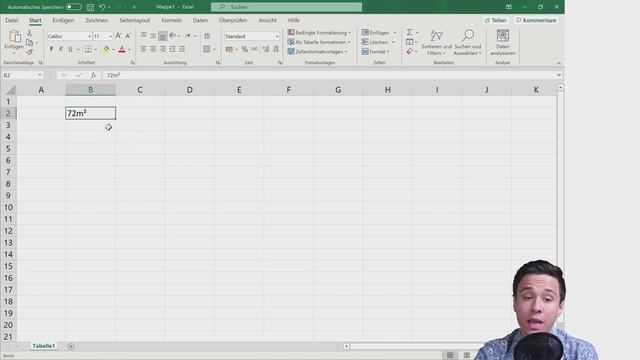Image resolution: width=640 pixels, height=360 pixels.
Task: Toggle italic formatting (K)
Action: point(61,49)
